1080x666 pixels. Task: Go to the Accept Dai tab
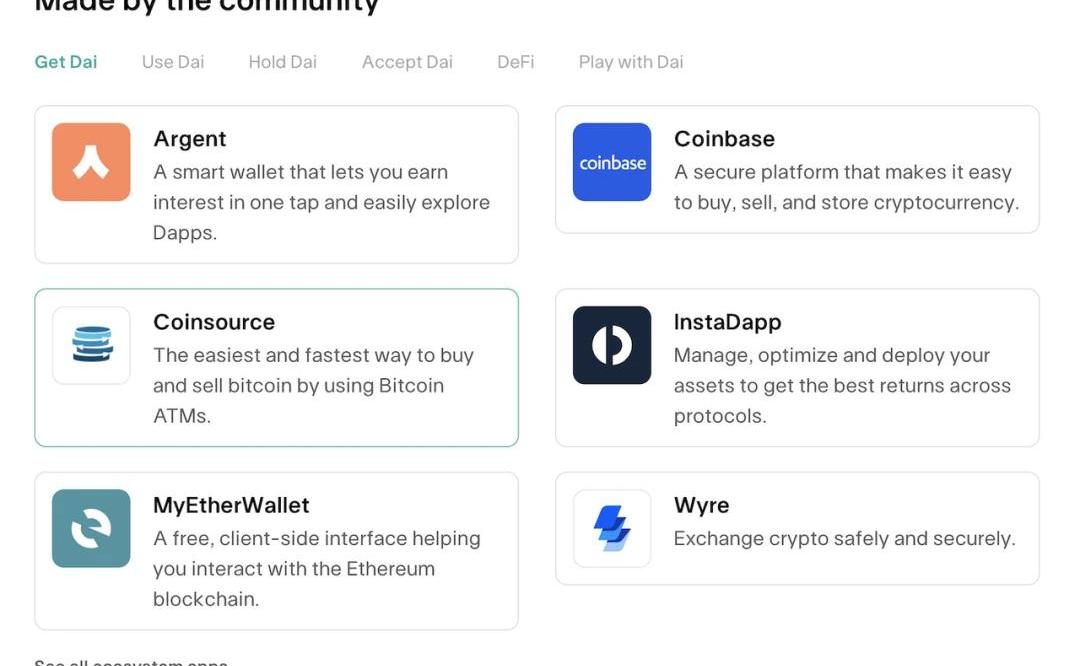click(x=407, y=62)
